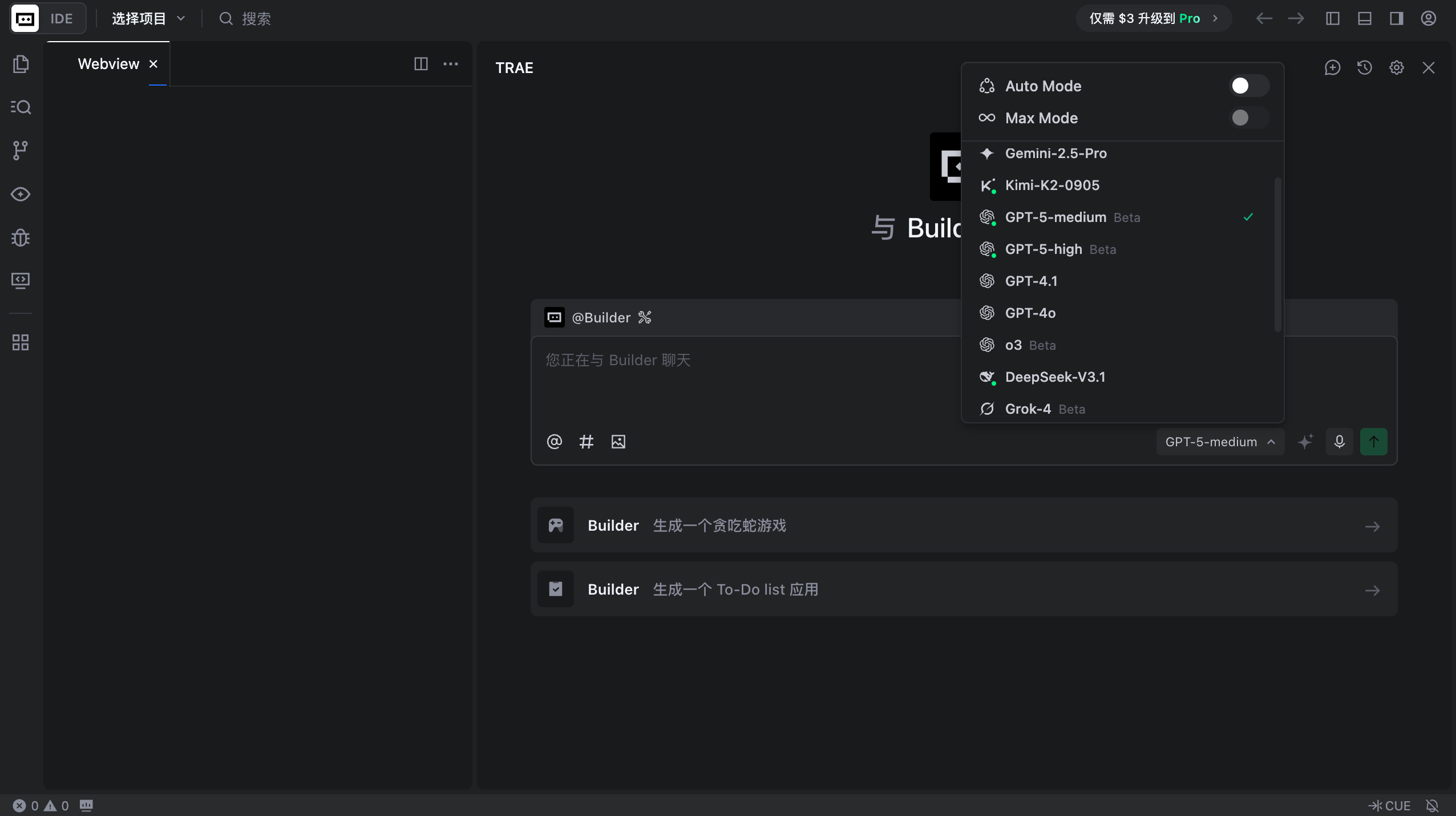The height and width of the screenshot is (816, 1456).
Task: Attach an image using the picture icon
Action: point(618,442)
